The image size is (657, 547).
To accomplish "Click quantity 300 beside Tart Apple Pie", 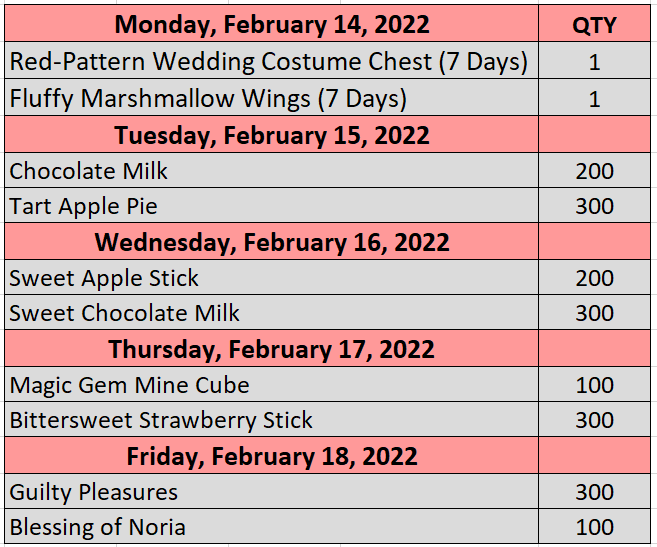I will [594, 207].
